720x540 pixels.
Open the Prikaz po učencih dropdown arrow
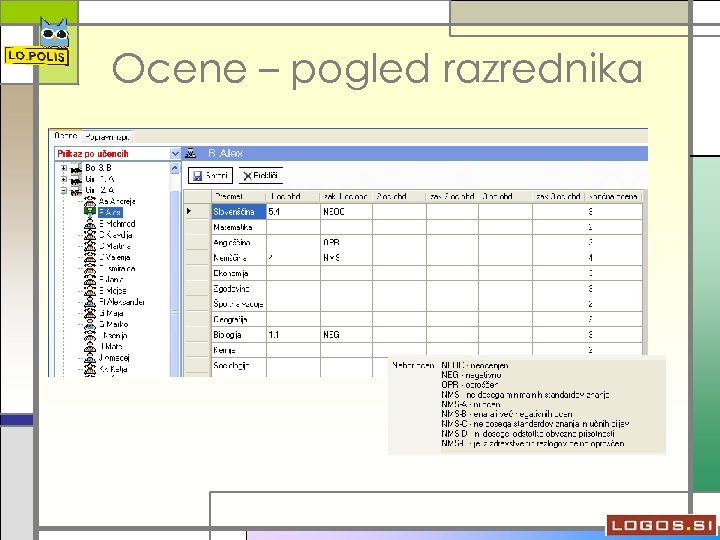coord(175,154)
